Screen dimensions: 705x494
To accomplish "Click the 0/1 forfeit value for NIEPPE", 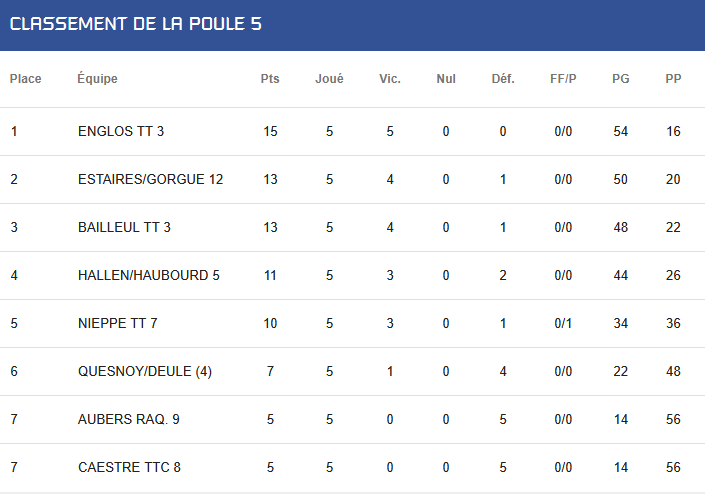I will [563, 323].
